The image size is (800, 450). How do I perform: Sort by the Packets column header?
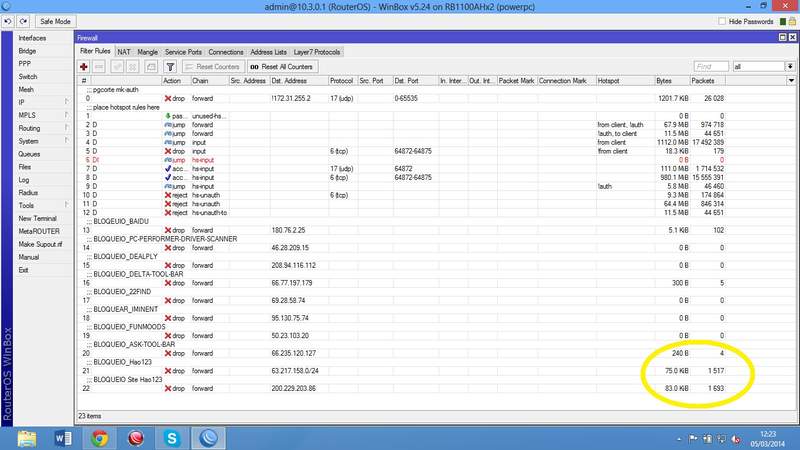707,81
